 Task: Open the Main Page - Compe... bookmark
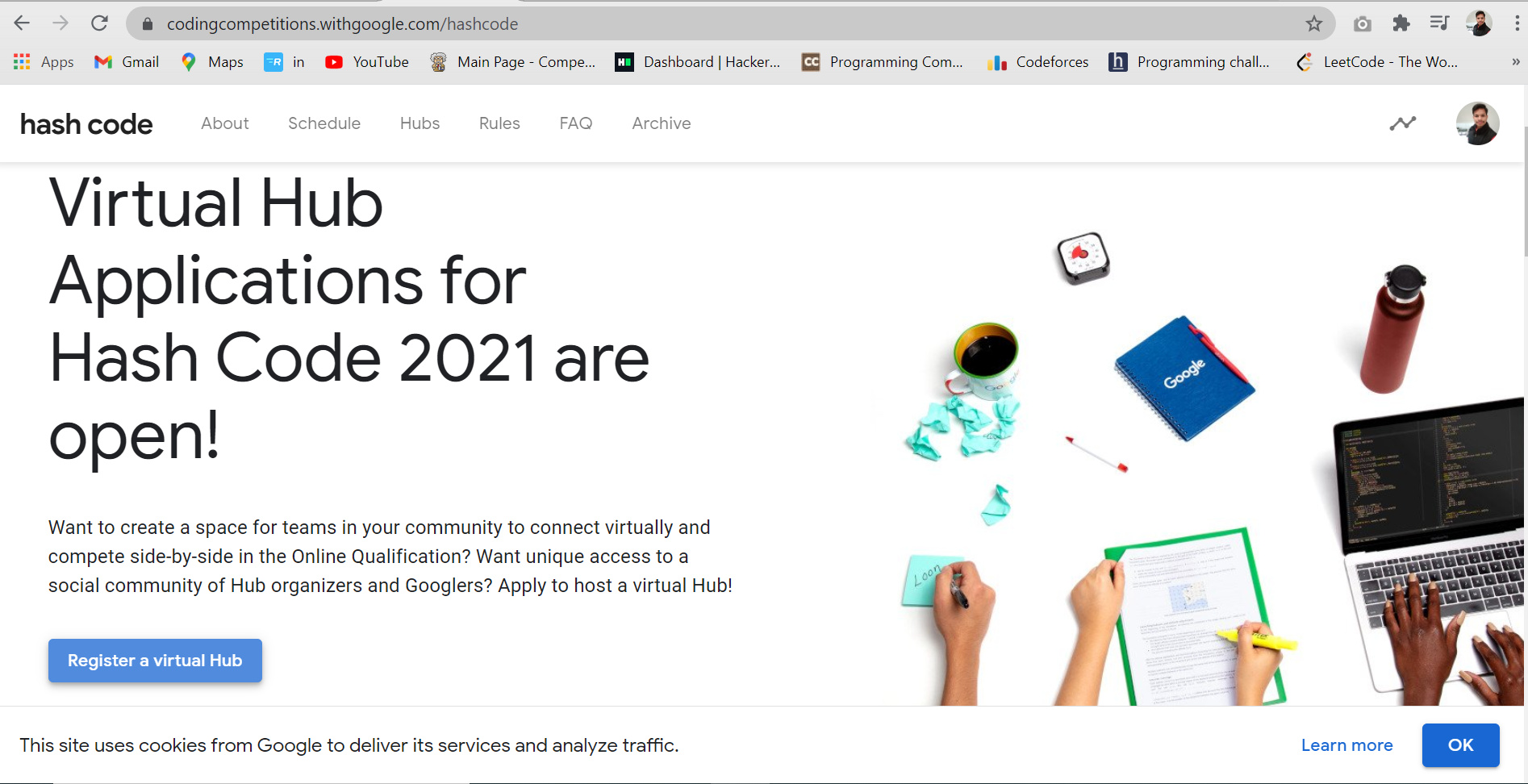[513, 62]
